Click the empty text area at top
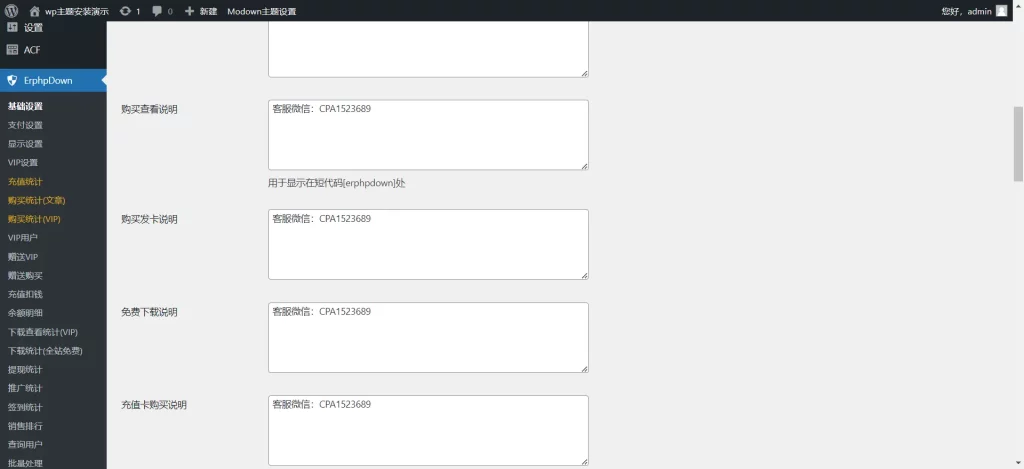 pos(428,49)
